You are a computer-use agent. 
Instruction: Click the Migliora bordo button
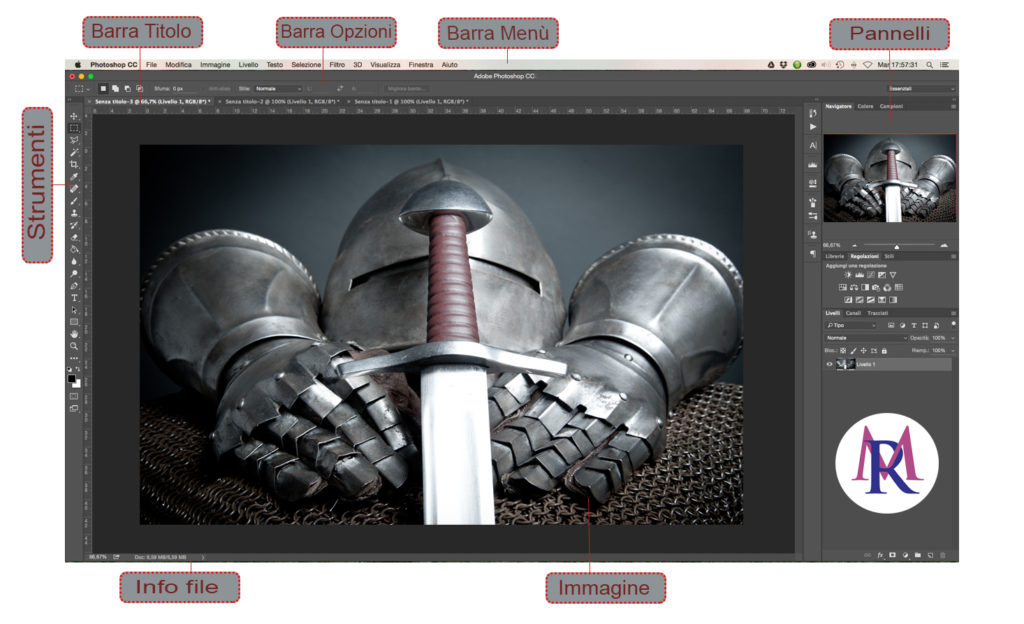406,89
